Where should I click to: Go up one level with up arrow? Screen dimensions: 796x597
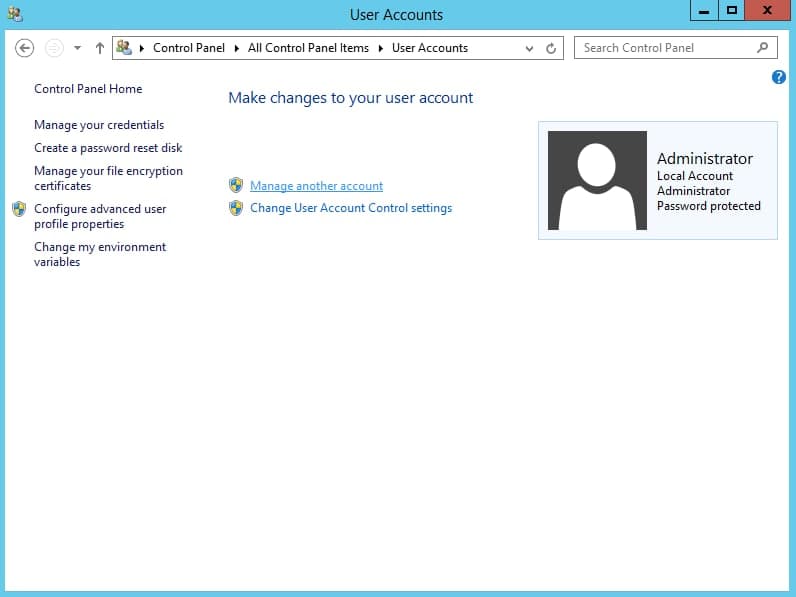(100, 48)
